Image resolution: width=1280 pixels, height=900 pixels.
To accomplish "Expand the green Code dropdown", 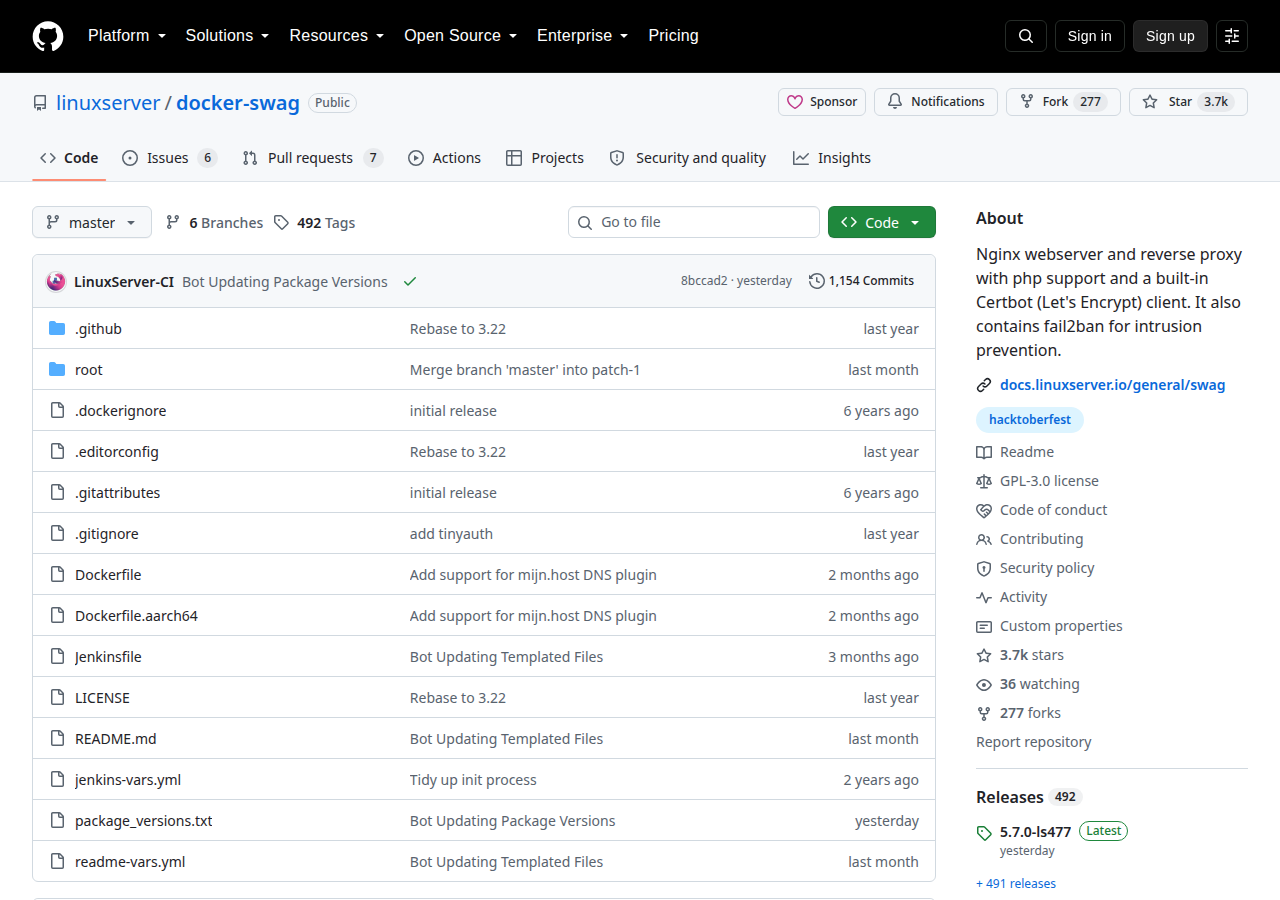I will point(882,222).
